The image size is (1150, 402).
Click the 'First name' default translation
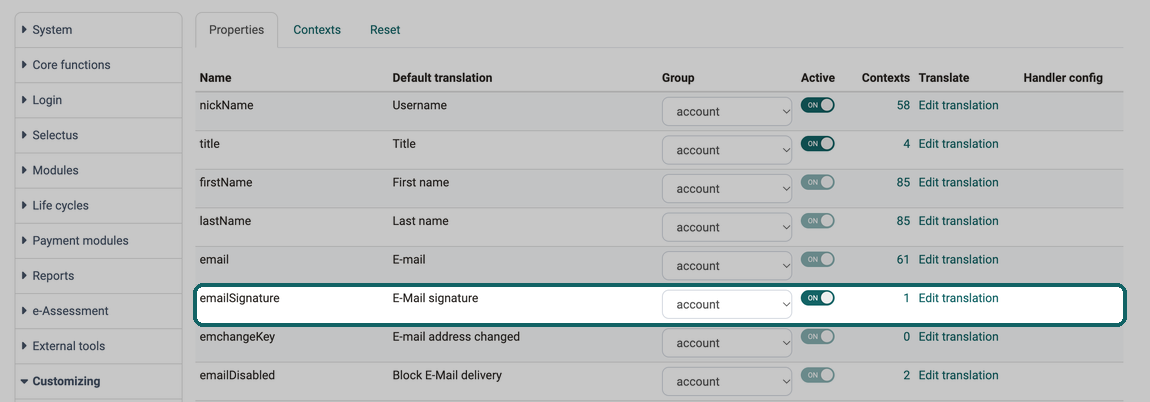tap(421, 182)
